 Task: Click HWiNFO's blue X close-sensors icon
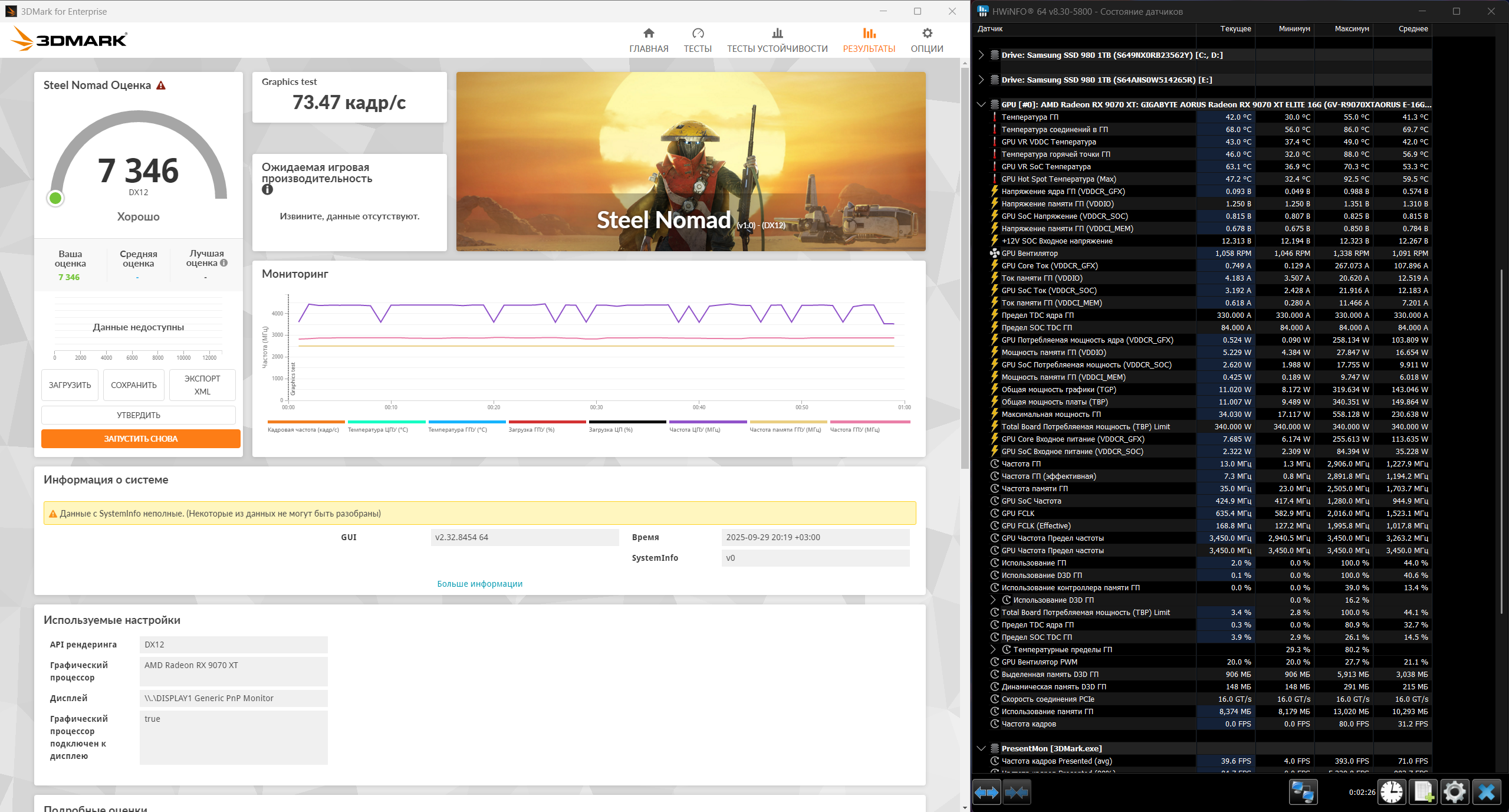[x=1486, y=792]
